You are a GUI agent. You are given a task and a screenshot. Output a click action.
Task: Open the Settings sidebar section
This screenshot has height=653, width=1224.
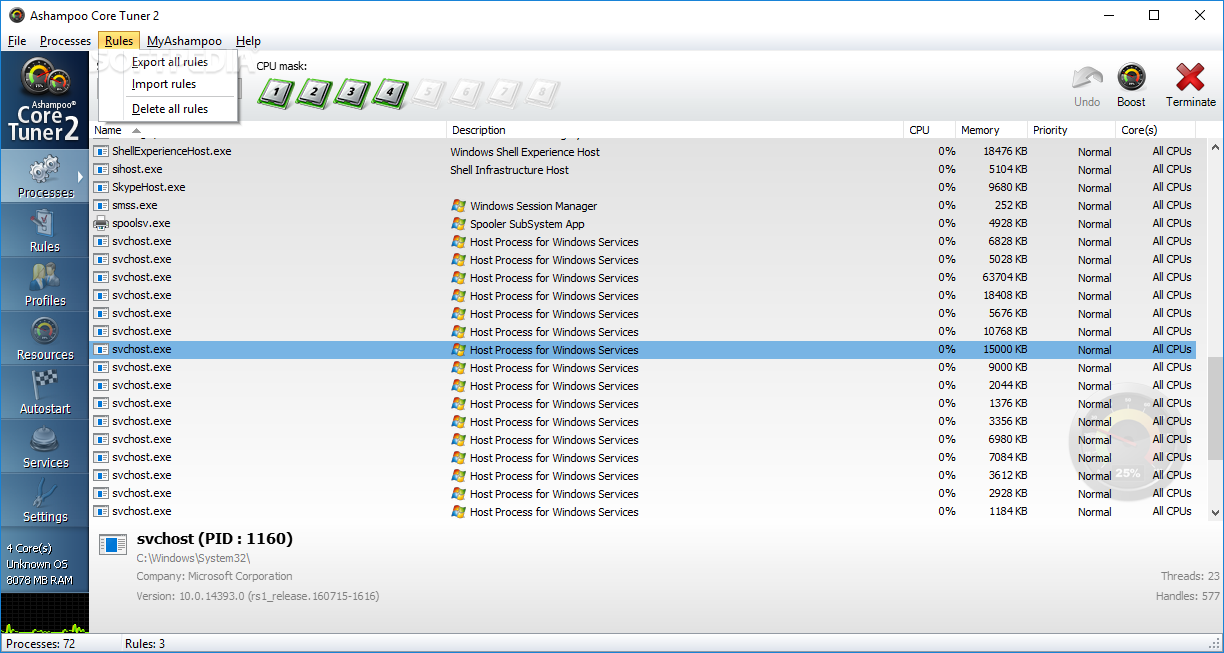[45, 500]
